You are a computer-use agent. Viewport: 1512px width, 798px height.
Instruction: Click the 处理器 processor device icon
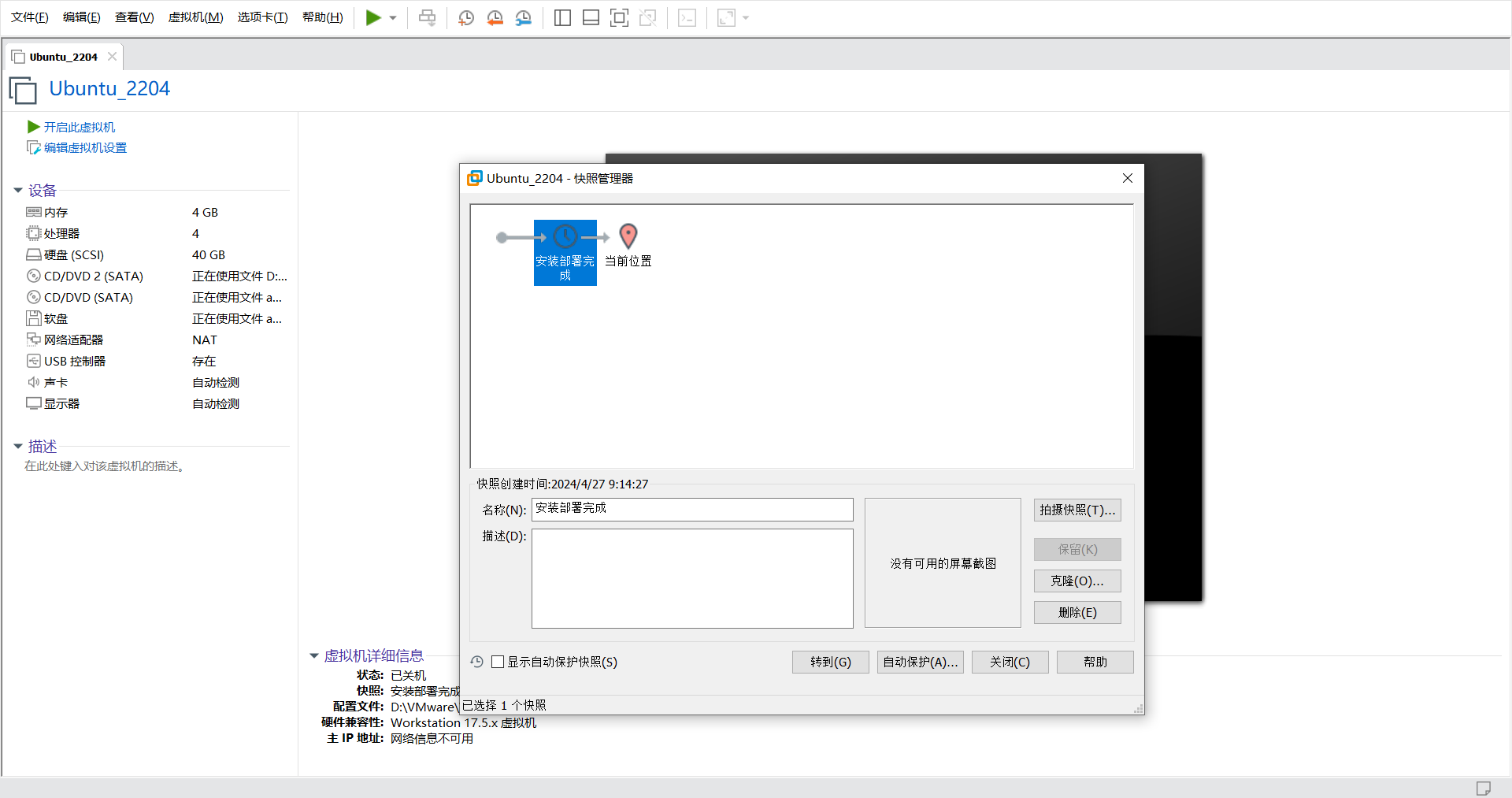(x=34, y=233)
